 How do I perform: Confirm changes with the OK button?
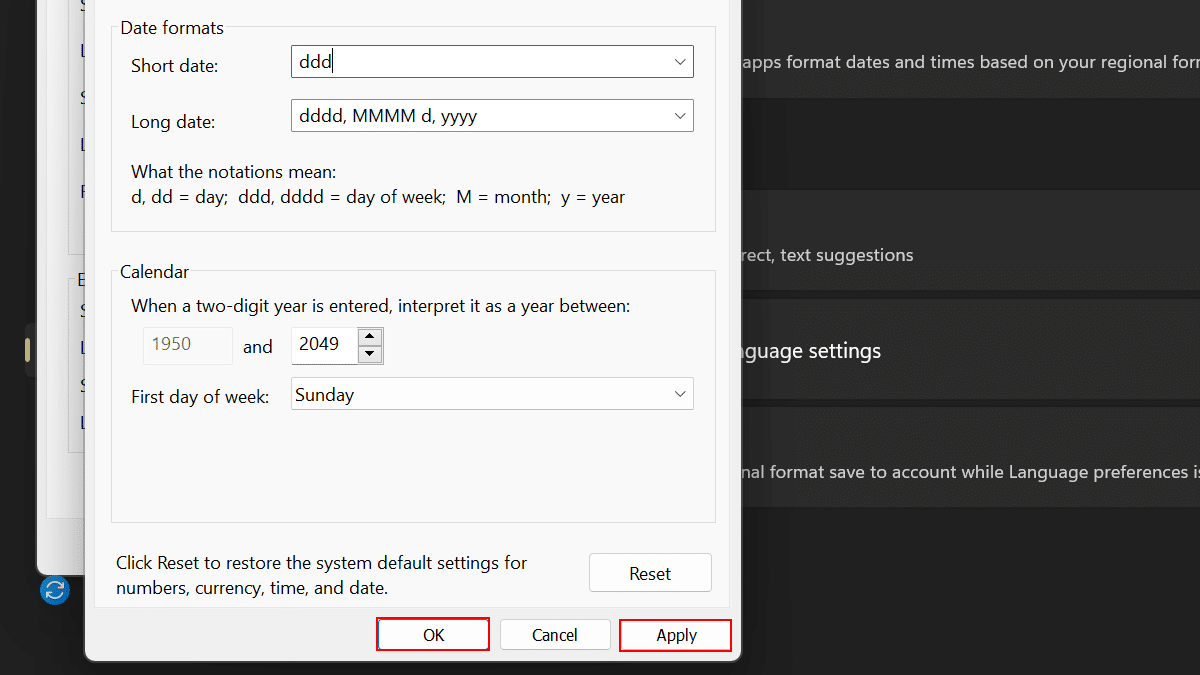[433, 635]
